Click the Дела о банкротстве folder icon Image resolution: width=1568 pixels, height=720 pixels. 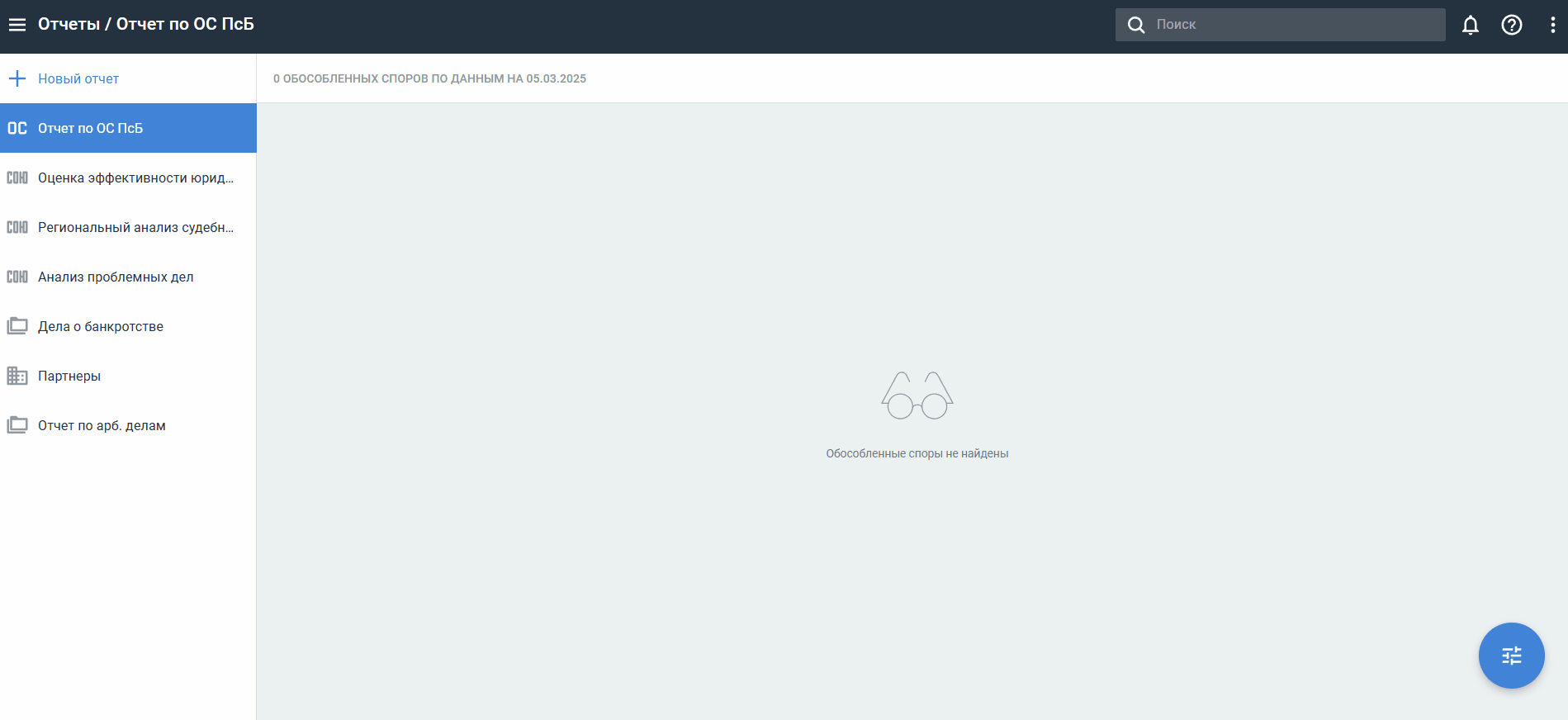click(x=17, y=326)
